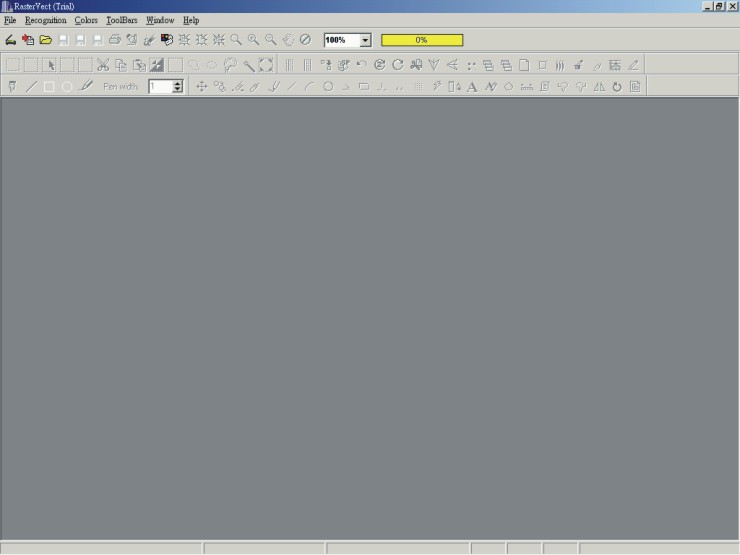This screenshot has width=740, height=555.
Task: Click the plain magnifier zoom icon
Action: pos(236,40)
